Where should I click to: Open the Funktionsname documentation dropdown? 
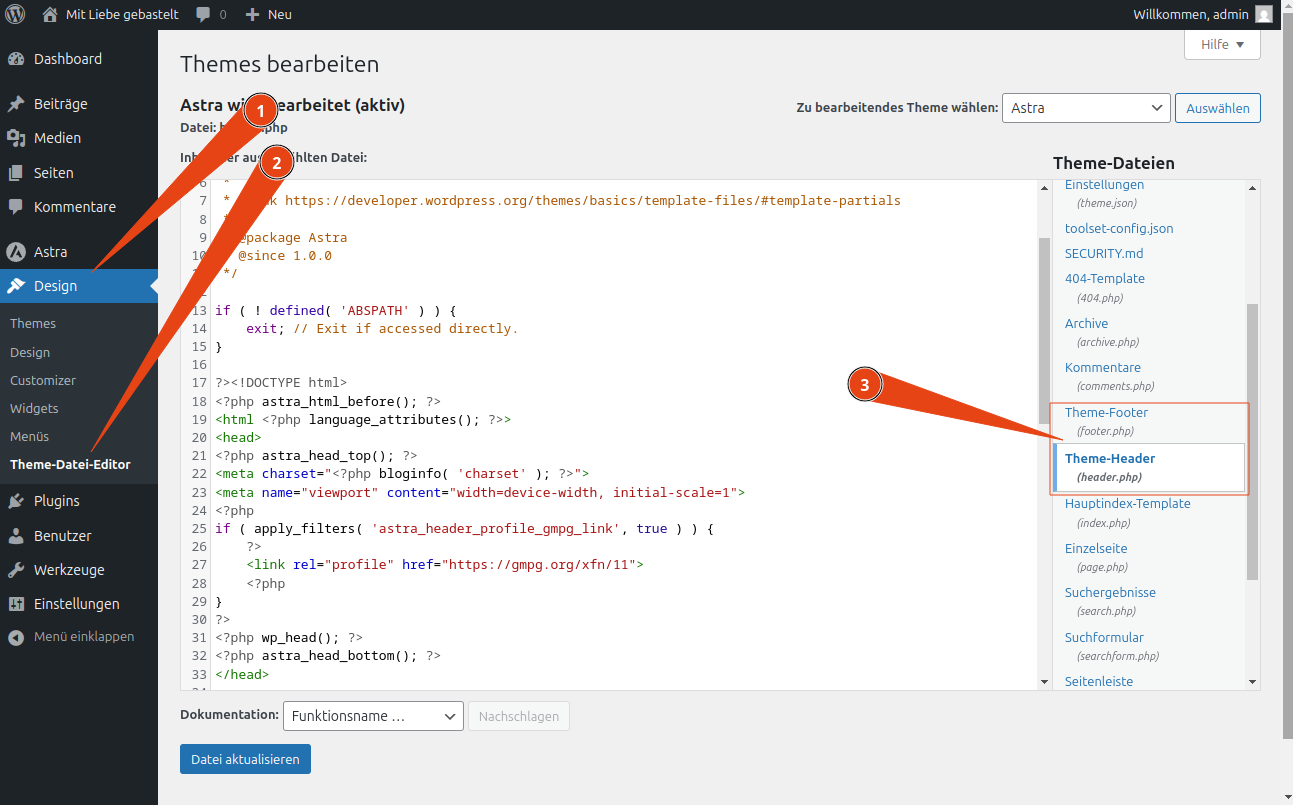click(374, 716)
